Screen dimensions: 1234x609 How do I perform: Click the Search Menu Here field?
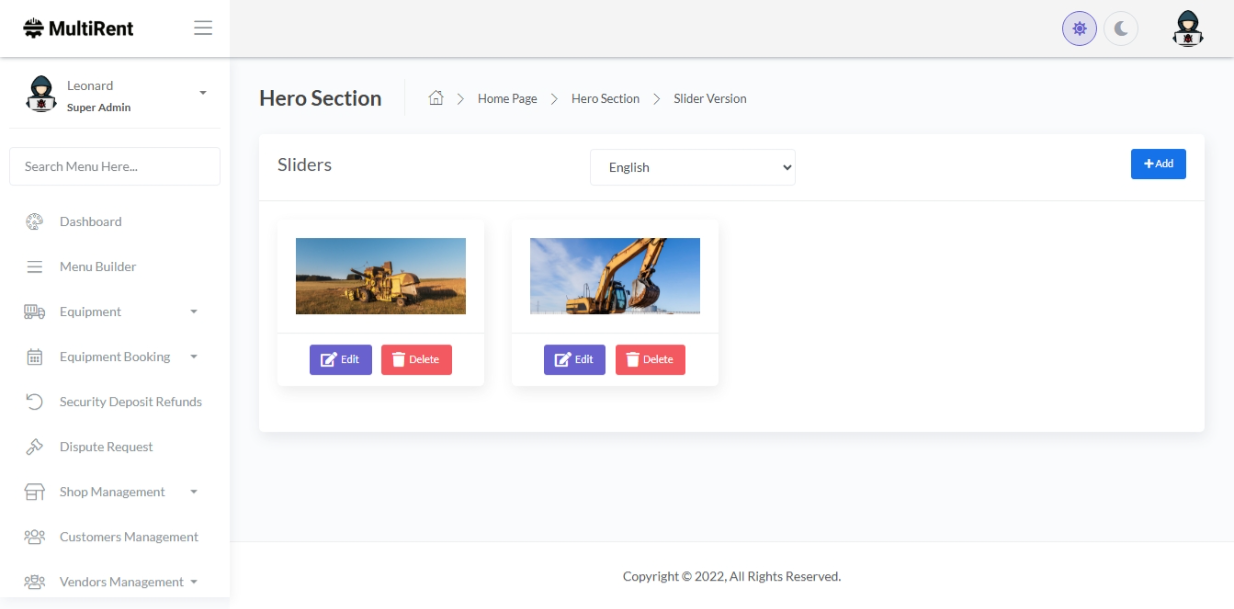pyautogui.click(x=114, y=166)
